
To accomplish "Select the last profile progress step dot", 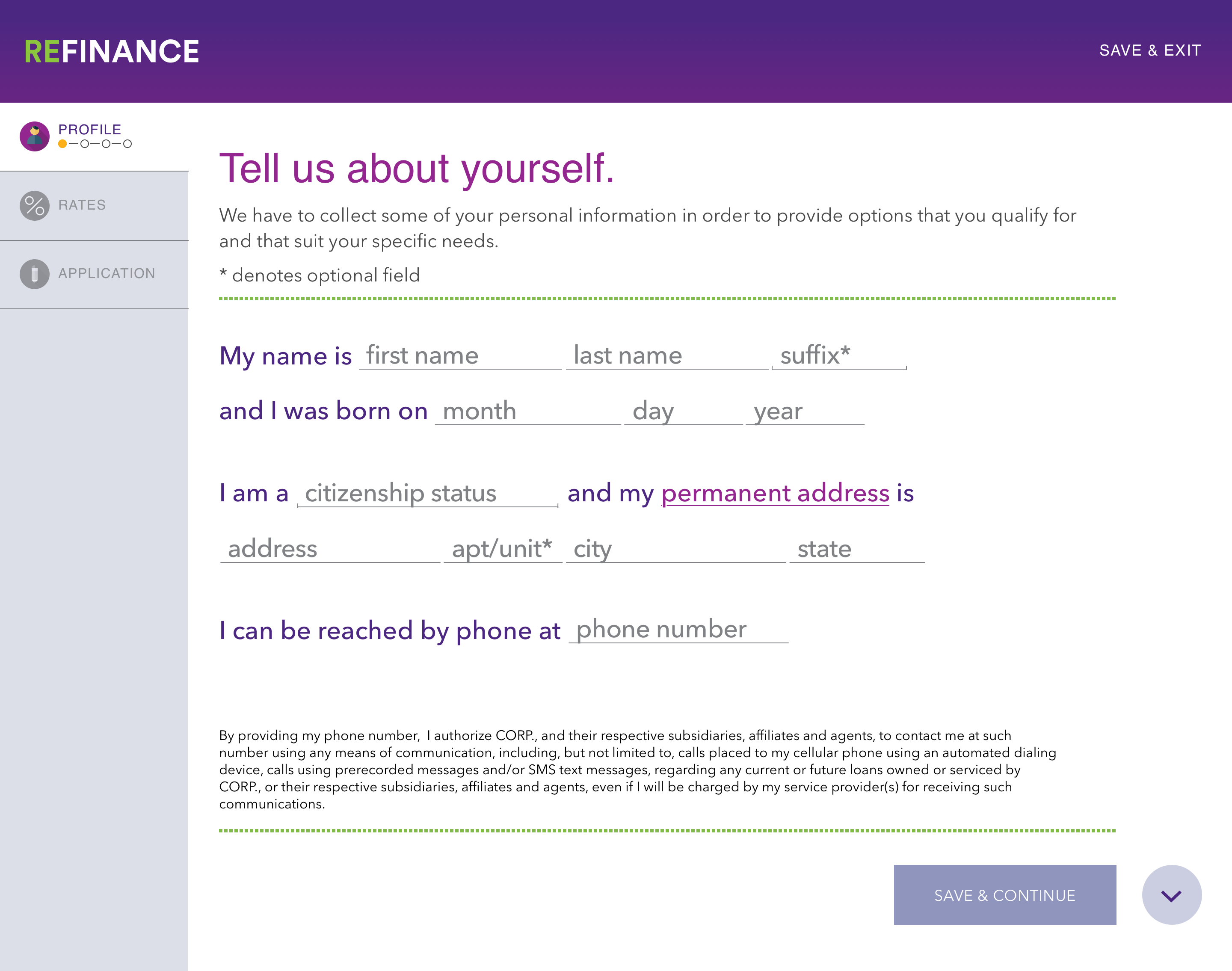I will tap(127, 144).
